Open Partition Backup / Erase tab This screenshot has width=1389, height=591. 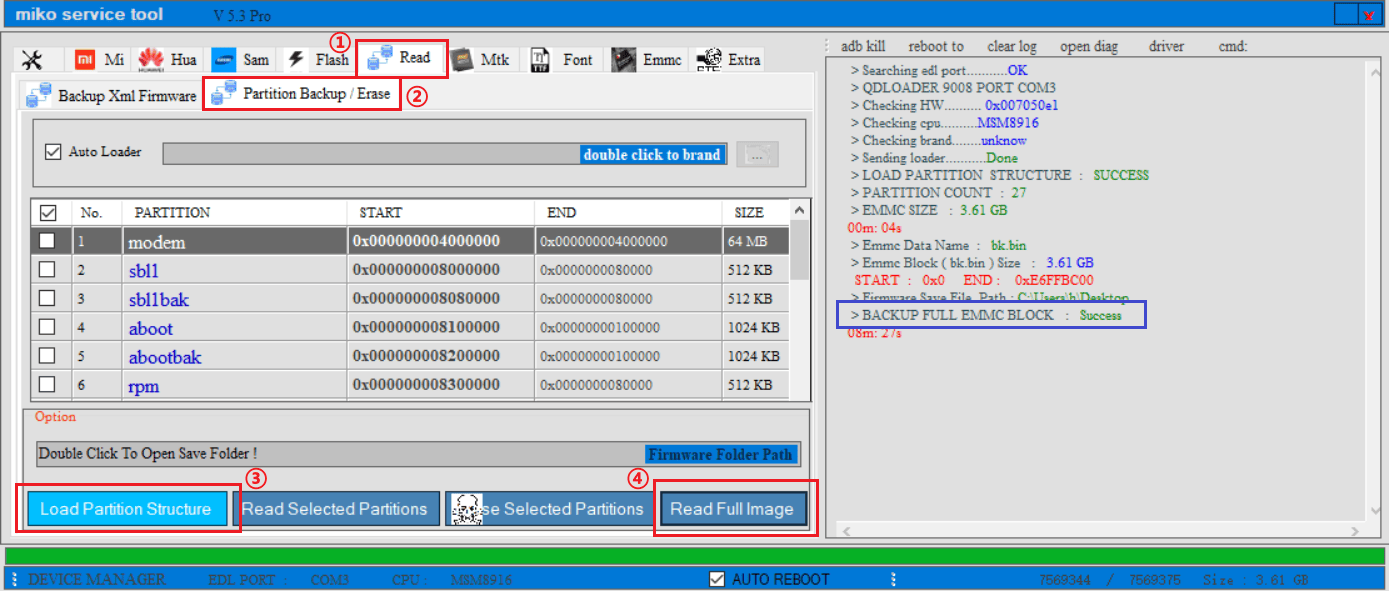pos(302,94)
